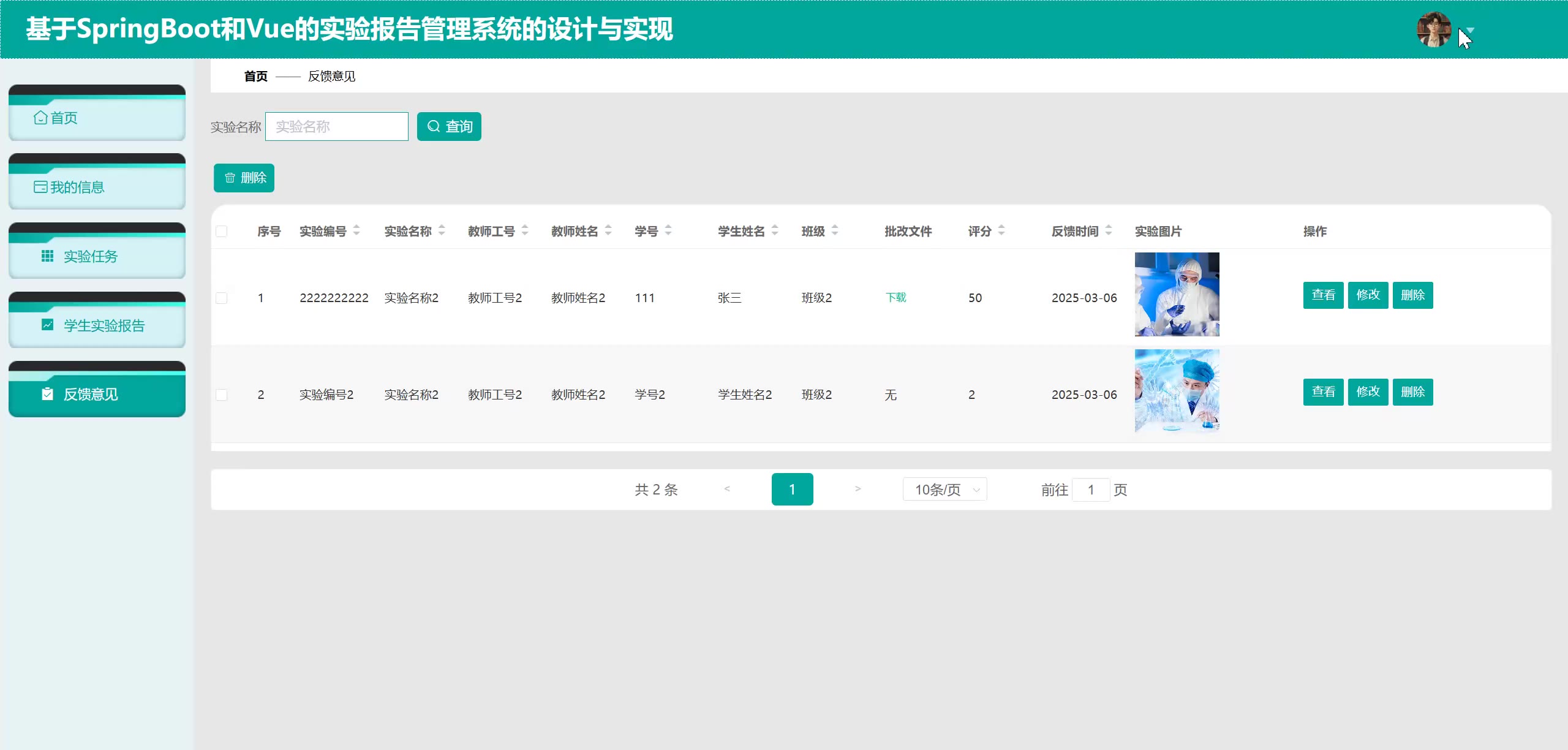Download the 批改文件 for row 1
Viewport: 1568px width, 750px height.
tap(895, 298)
